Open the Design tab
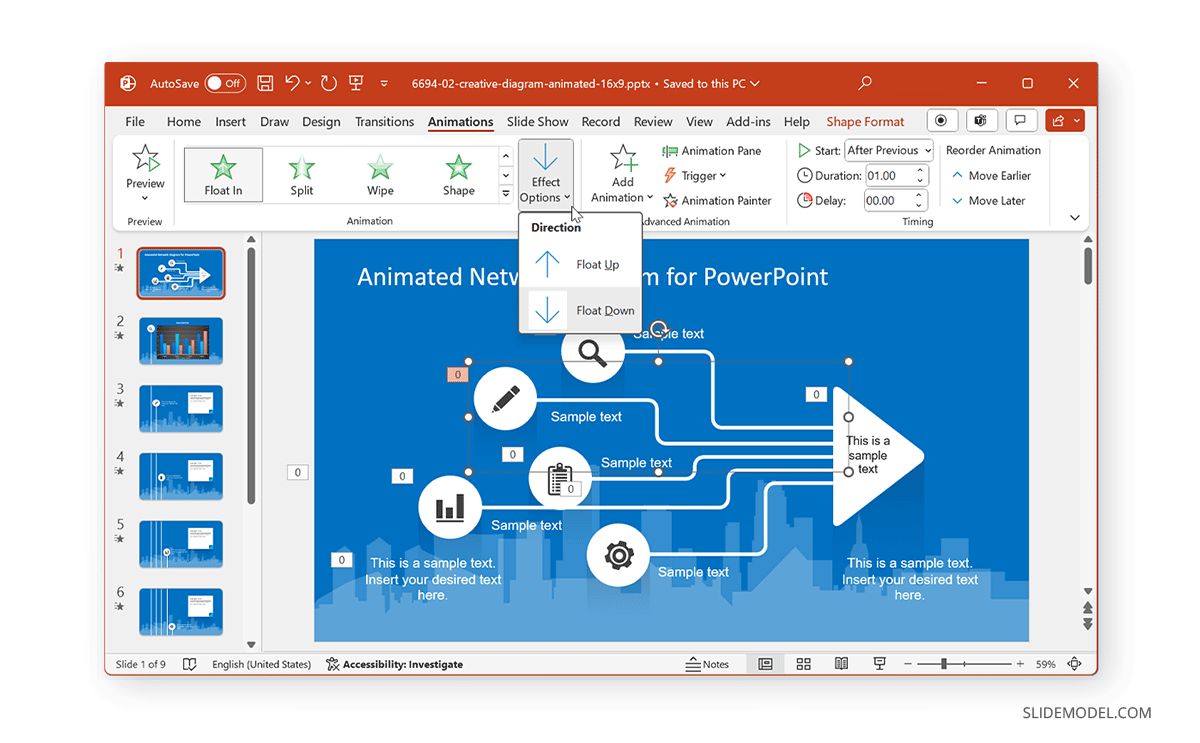1200x743 pixels. (321, 122)
